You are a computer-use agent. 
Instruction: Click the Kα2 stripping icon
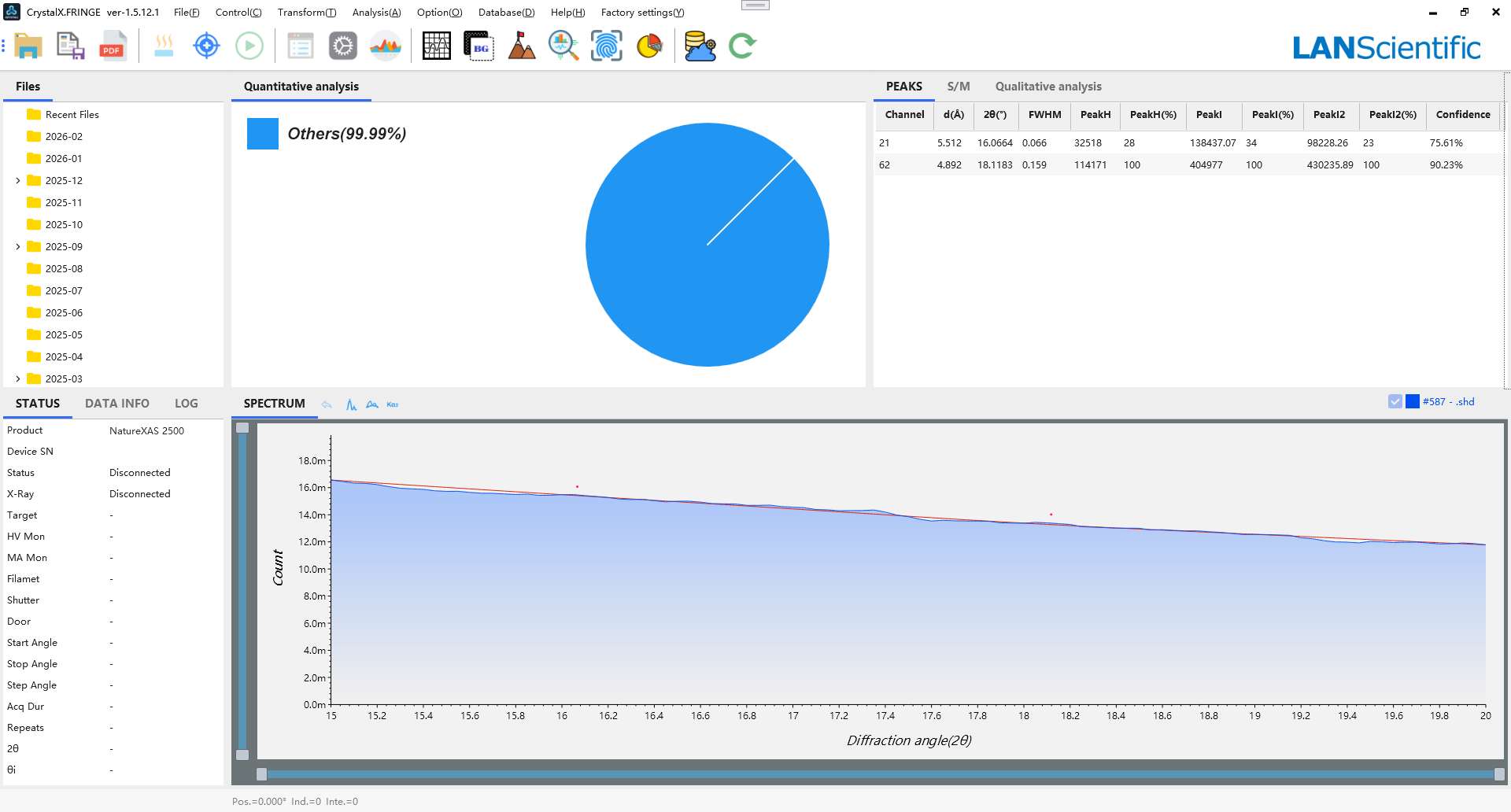point(393,404)
